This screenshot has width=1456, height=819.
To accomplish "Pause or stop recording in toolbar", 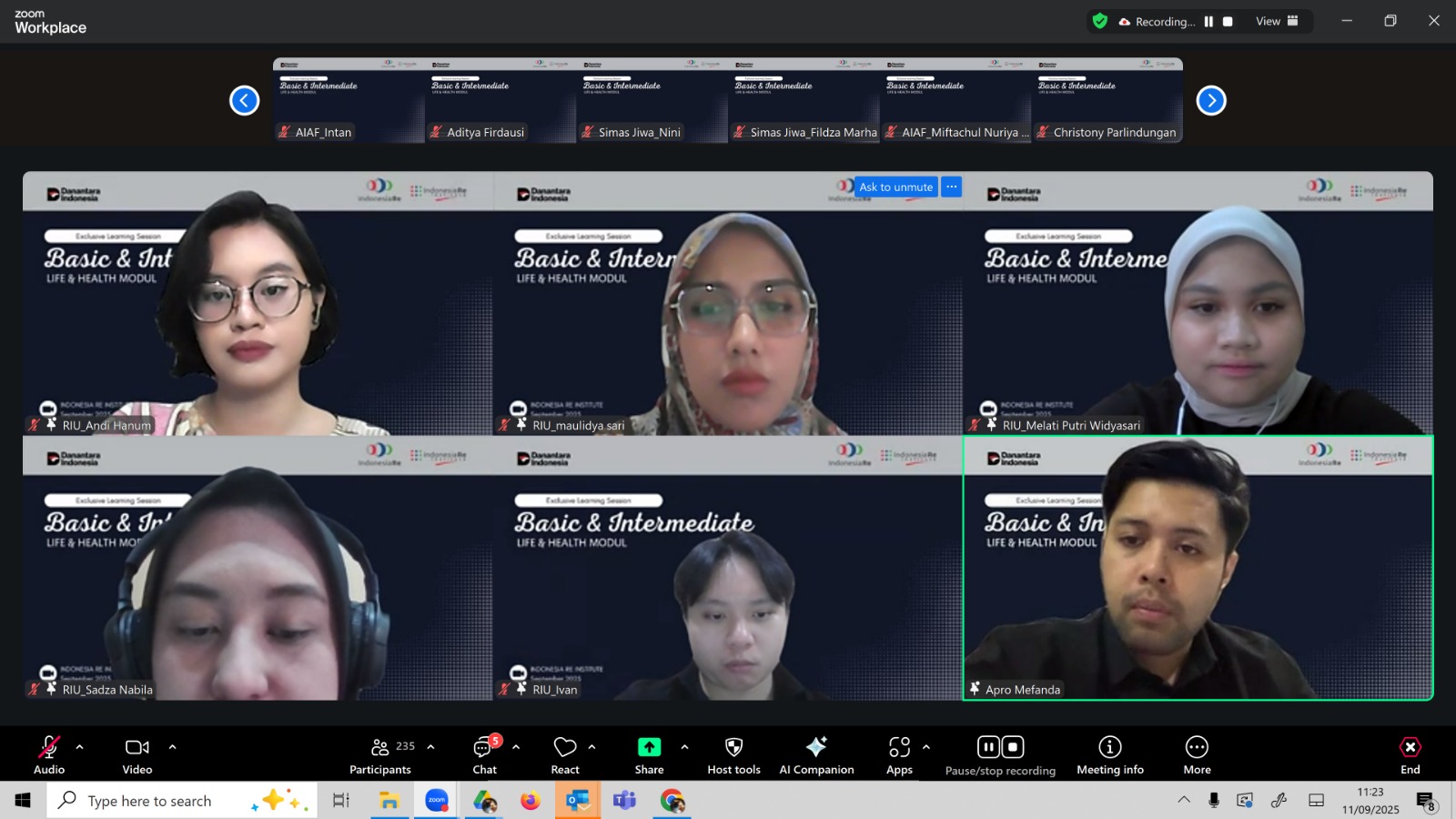I will click(1000, 755).
